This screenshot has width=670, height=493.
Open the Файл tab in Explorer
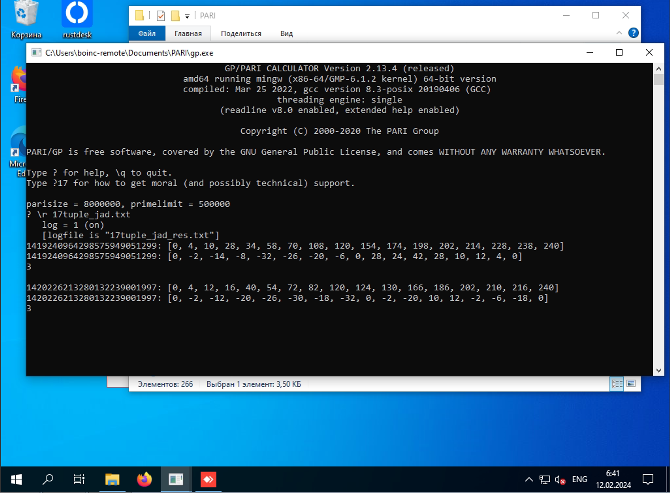pos(147,33)
